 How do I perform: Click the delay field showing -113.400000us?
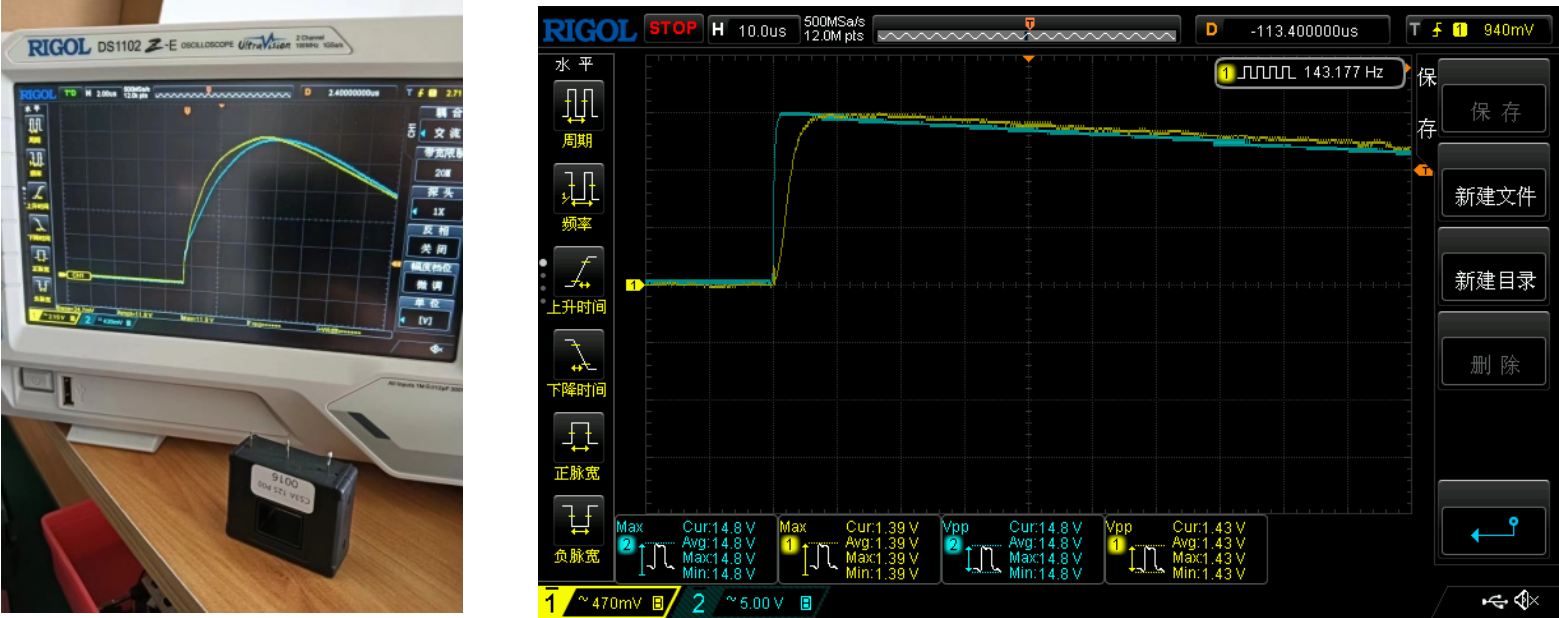[1295, 30]
